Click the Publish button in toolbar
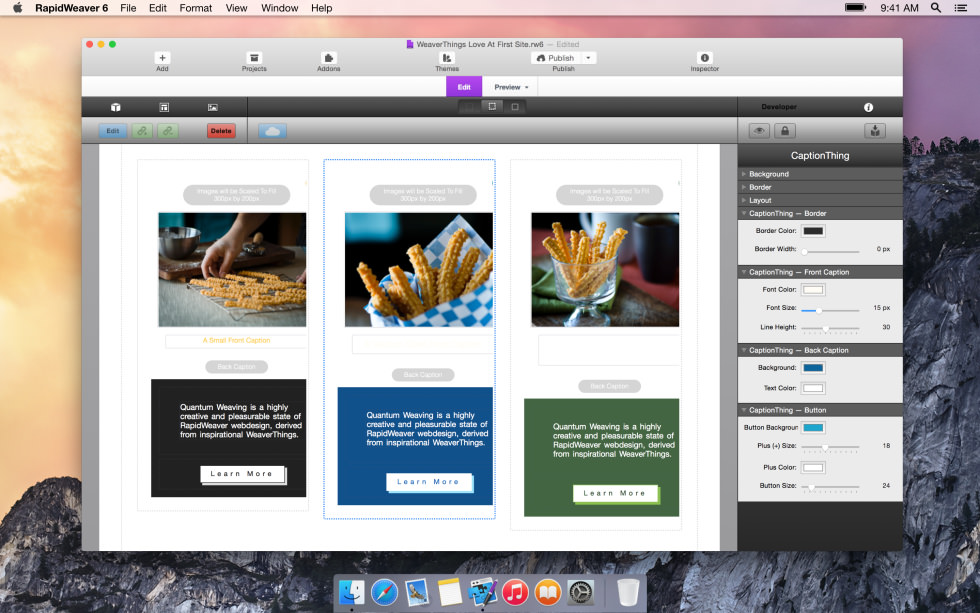The height and width of the screenshot is (613, 980). point(556,58)
